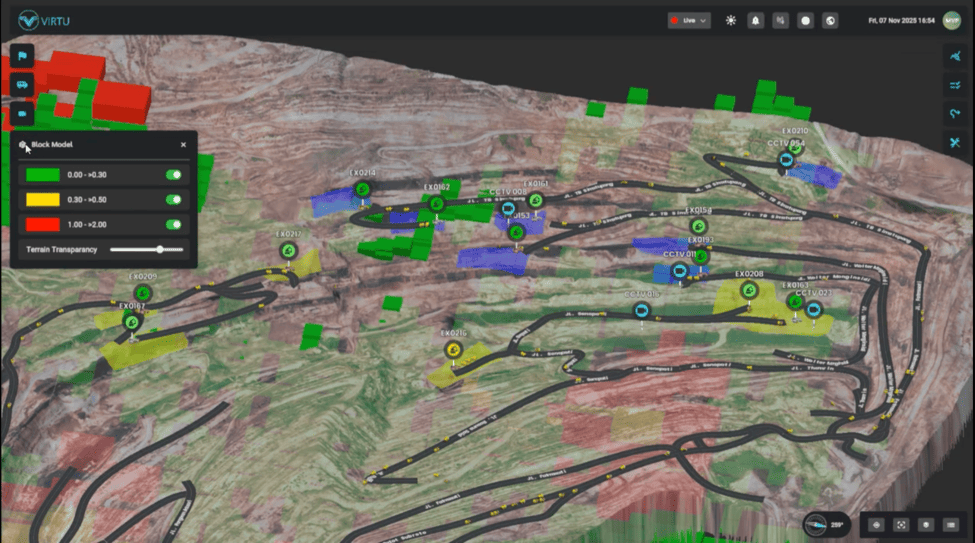Open the user profile avatar menu
975x543 pixels.
click(x=951, y=20)
